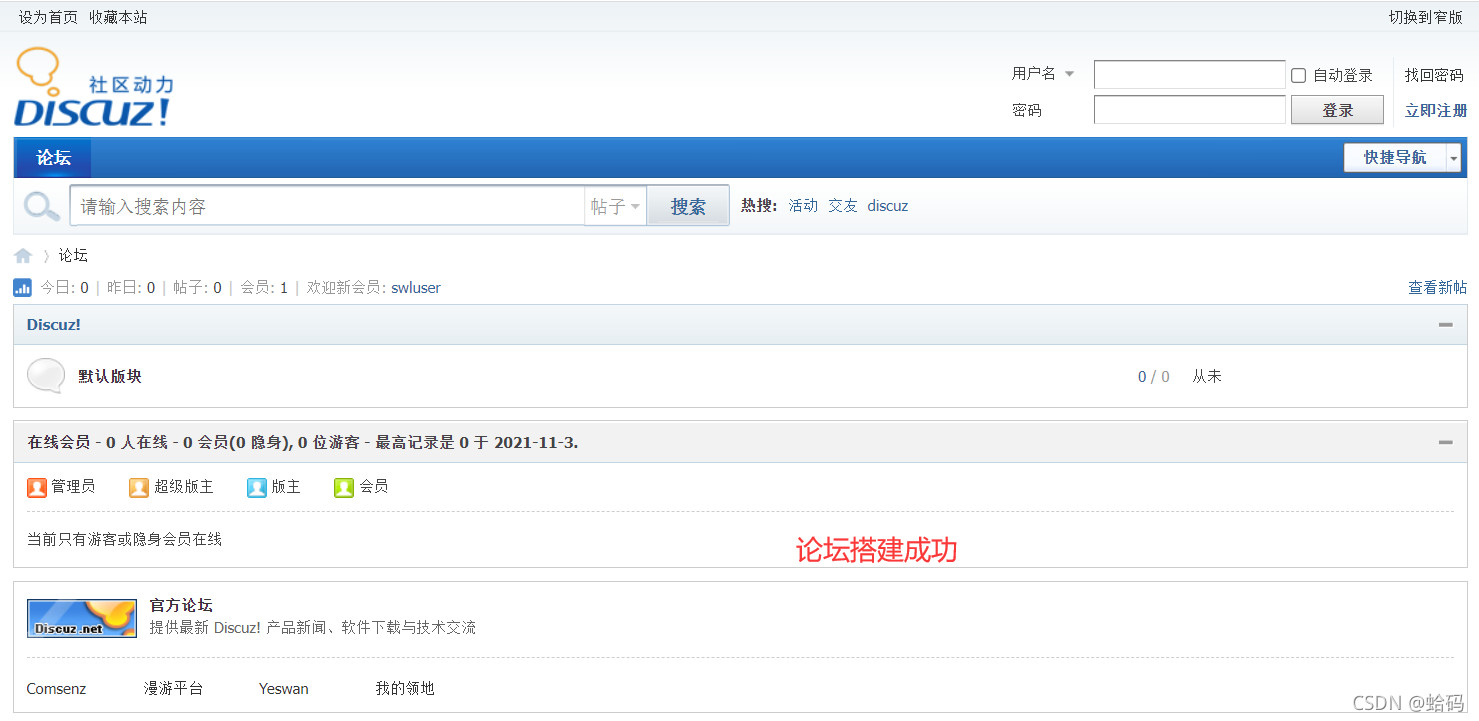Focus the 密码 input field

[x=1189, y=110]
